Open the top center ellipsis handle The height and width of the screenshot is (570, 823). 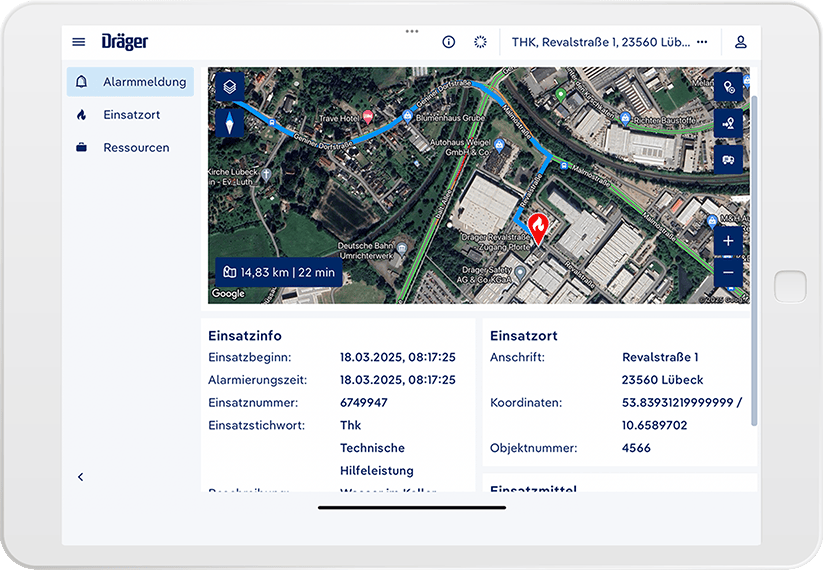pos(412,31)
